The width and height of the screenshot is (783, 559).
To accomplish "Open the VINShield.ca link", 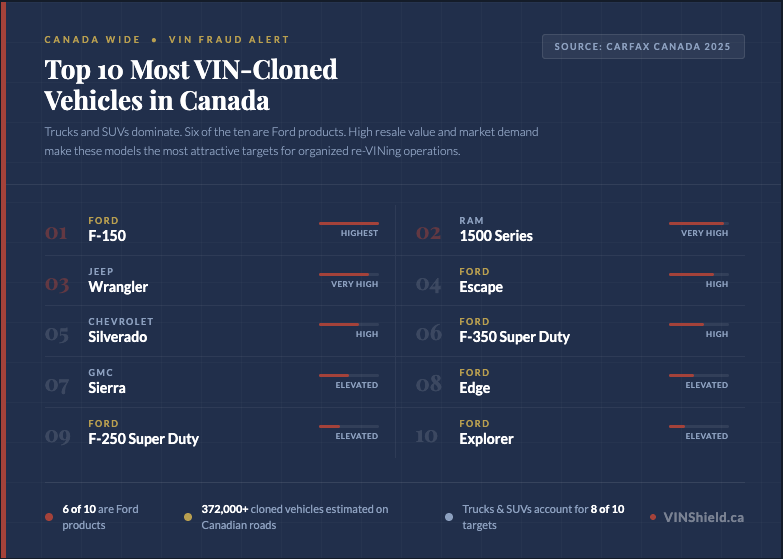I will [x=704, y=517].
